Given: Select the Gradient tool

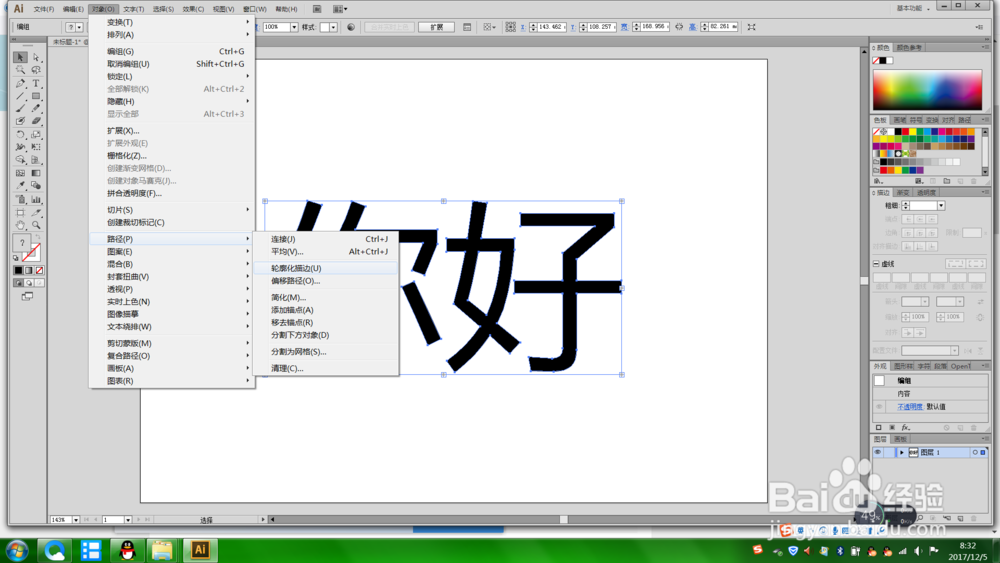Looking at the screenshot, I should click(x=36, y=173).
